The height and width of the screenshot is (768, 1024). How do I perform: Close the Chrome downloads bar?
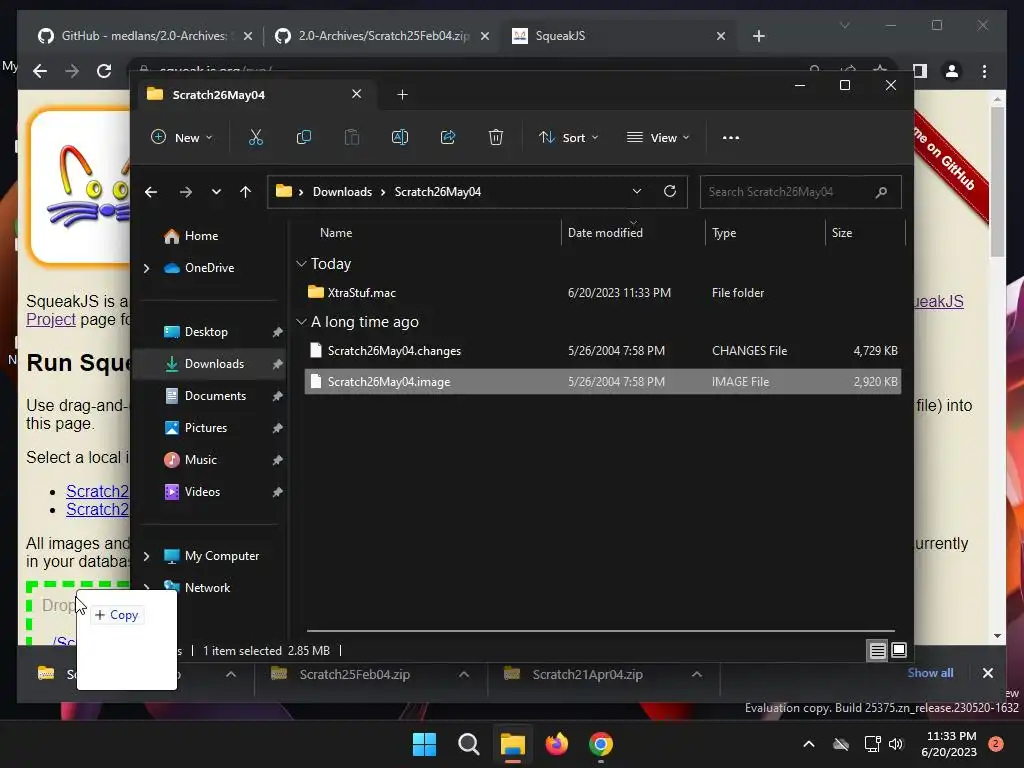tap(987, 673)
